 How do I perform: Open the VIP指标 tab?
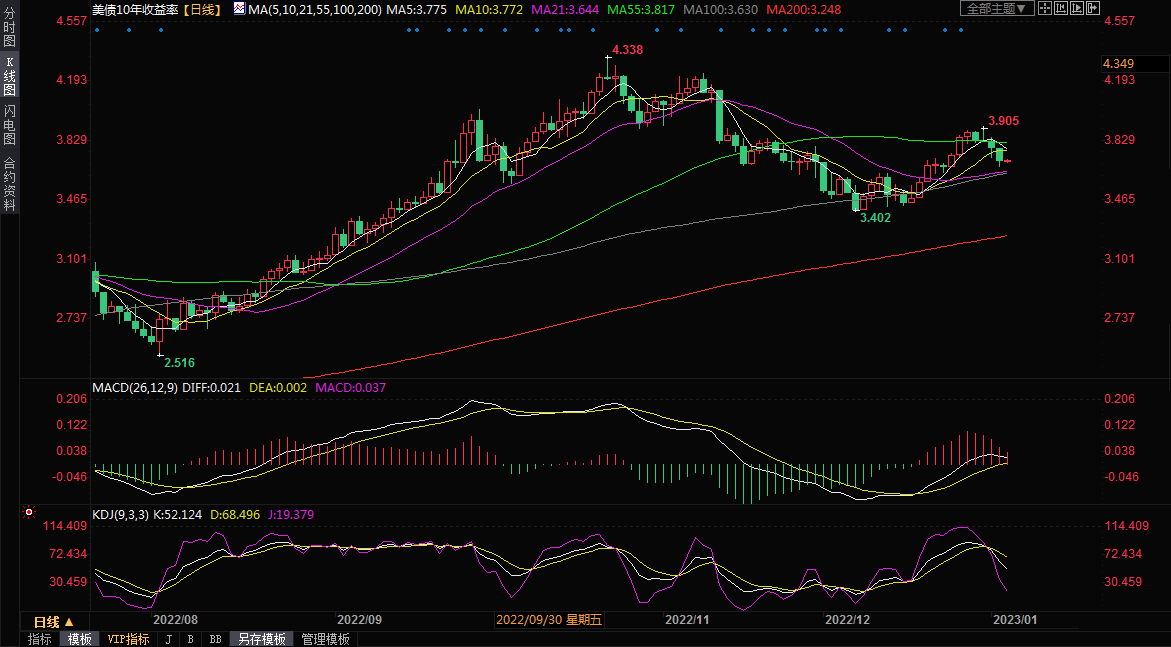coord(128,639)
